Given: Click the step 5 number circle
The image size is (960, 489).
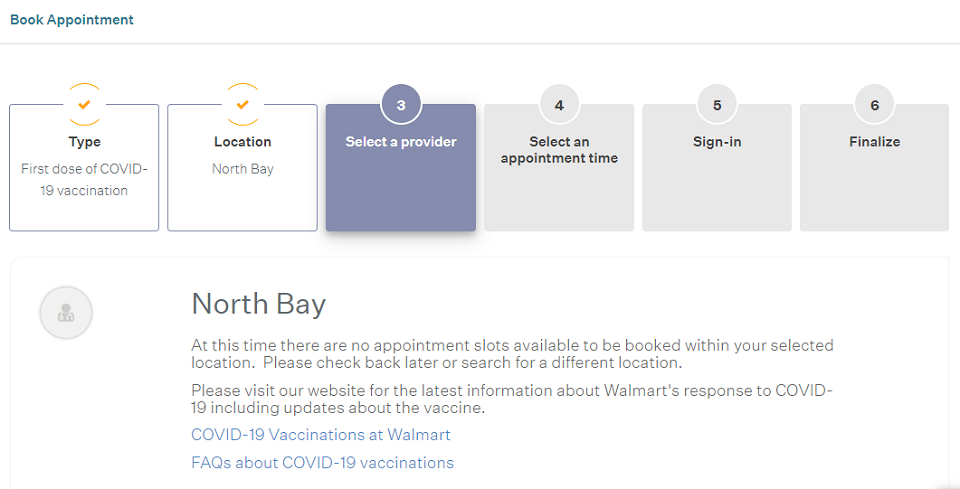Looking at the screenshot, I should pyautogui.click(x=717, y=105).
